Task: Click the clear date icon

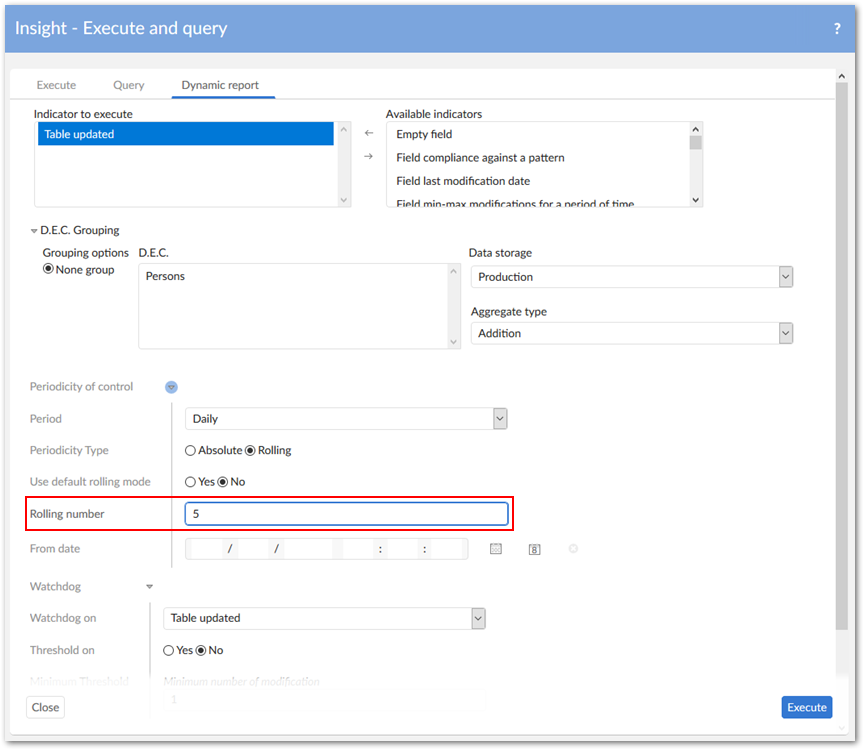Action: click(573, 548)
